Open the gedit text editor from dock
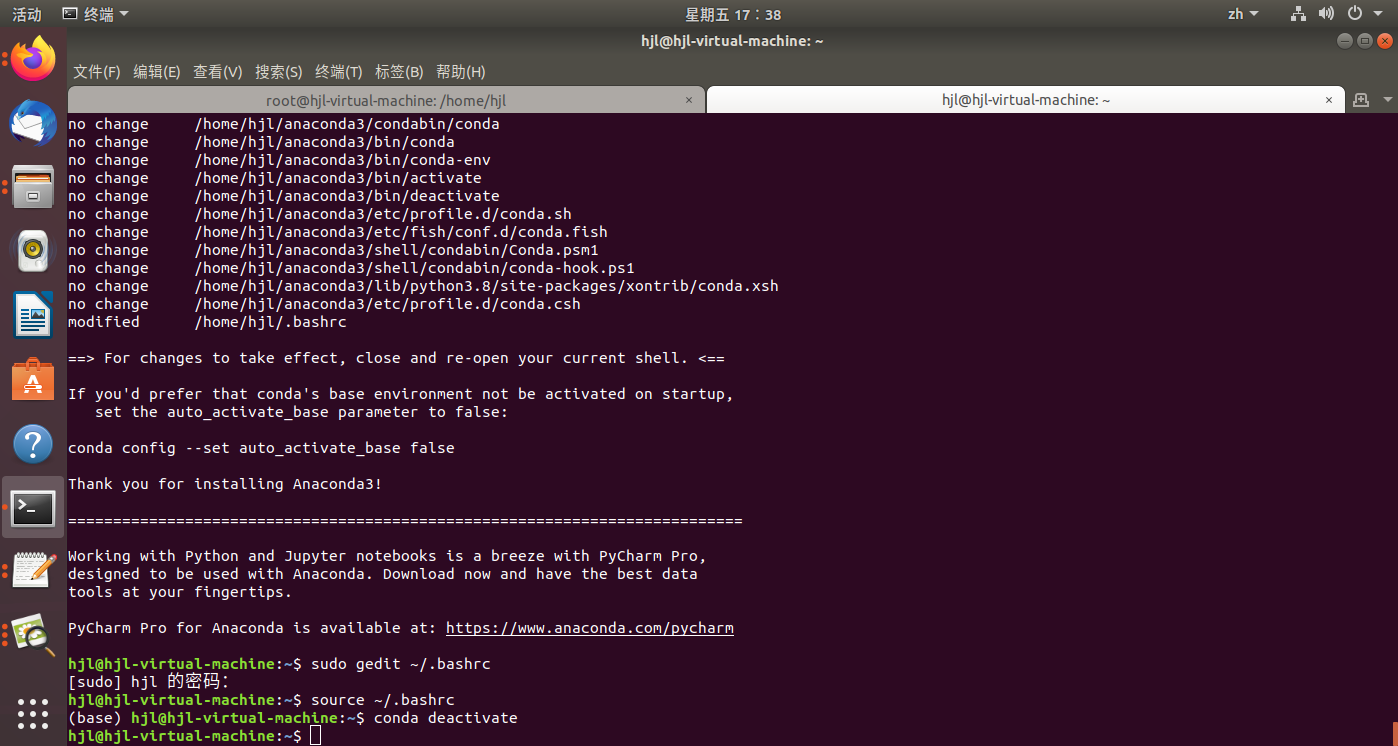Screen dimensions: 1398x746 tap(33, 571)
